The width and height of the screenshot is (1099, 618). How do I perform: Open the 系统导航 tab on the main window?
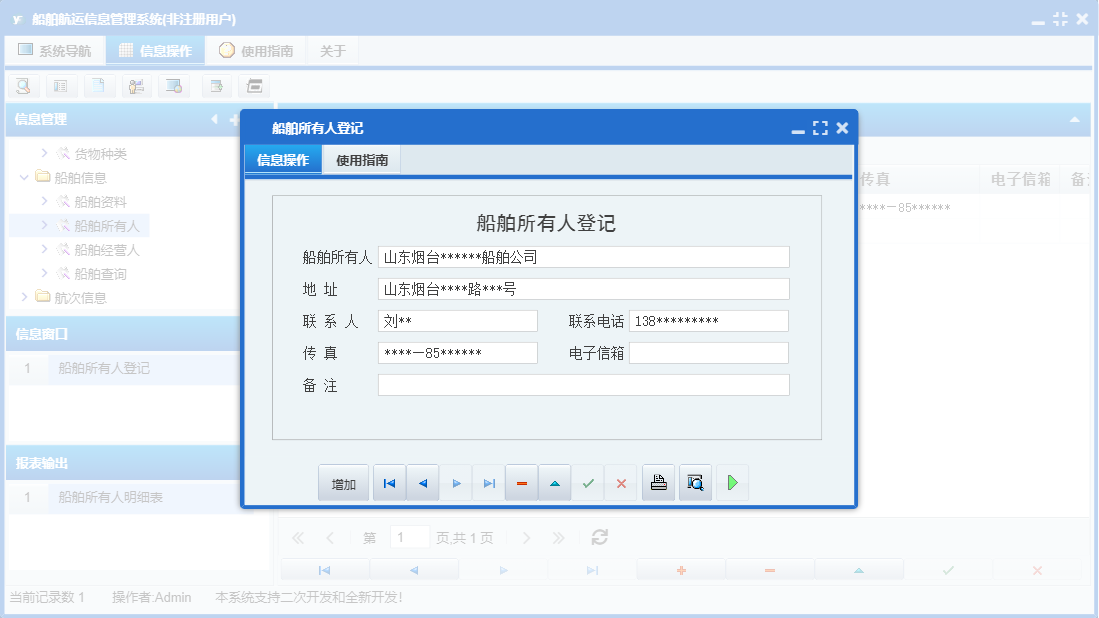pyautogui.click(x=55, y=49)
